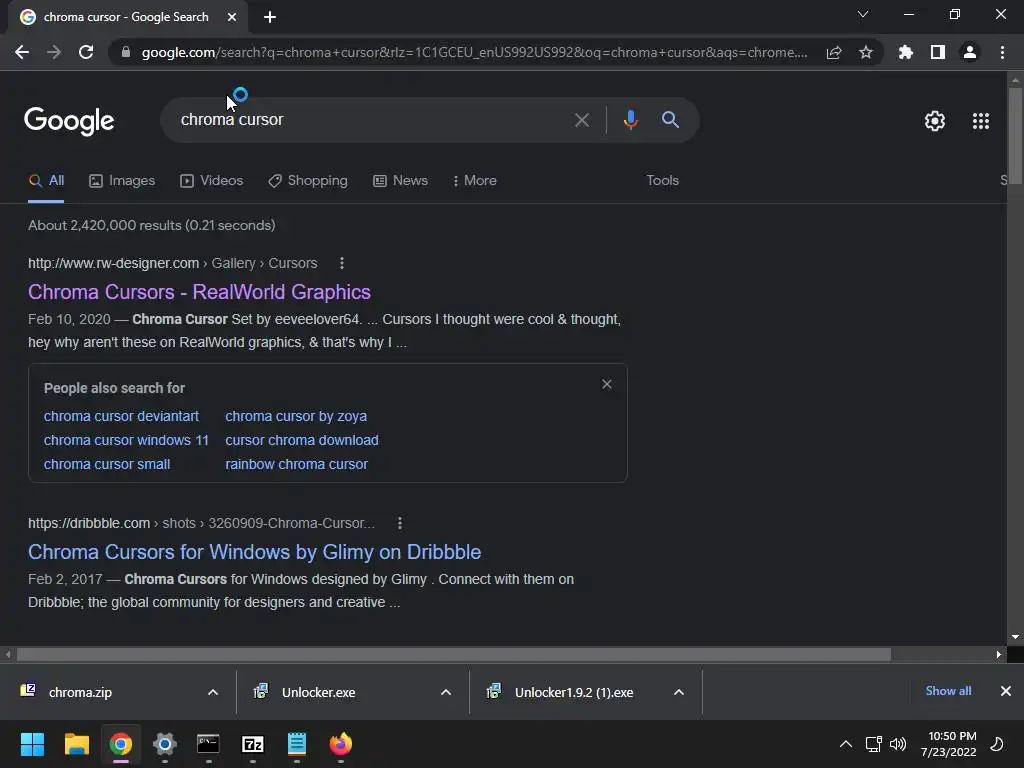Viewport: 1024px width, 768px height.
Task: Switch to the Videos tab
Action: (x=212, y=181)
